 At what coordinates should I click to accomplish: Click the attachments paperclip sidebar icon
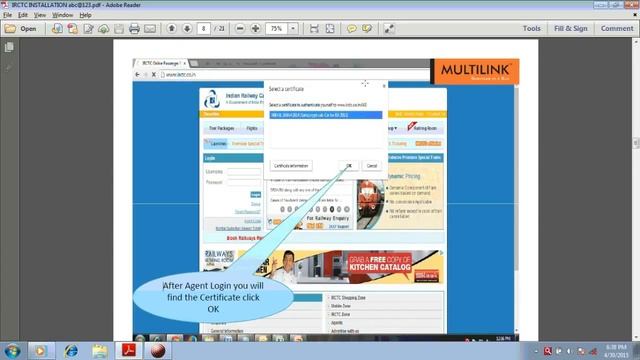click(9, 67)
